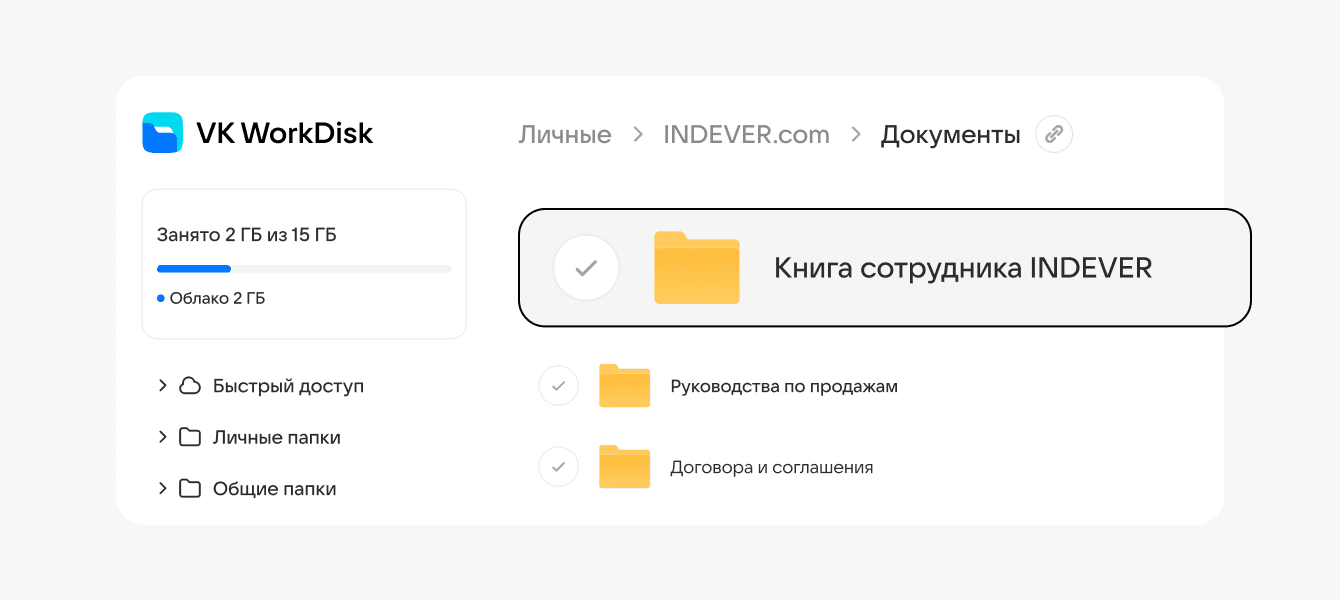This screenshot has width=1340, height=600.
Task: Go to Личные in the breadcrumb
Action: pyautogui.click(x=565, y=135)
